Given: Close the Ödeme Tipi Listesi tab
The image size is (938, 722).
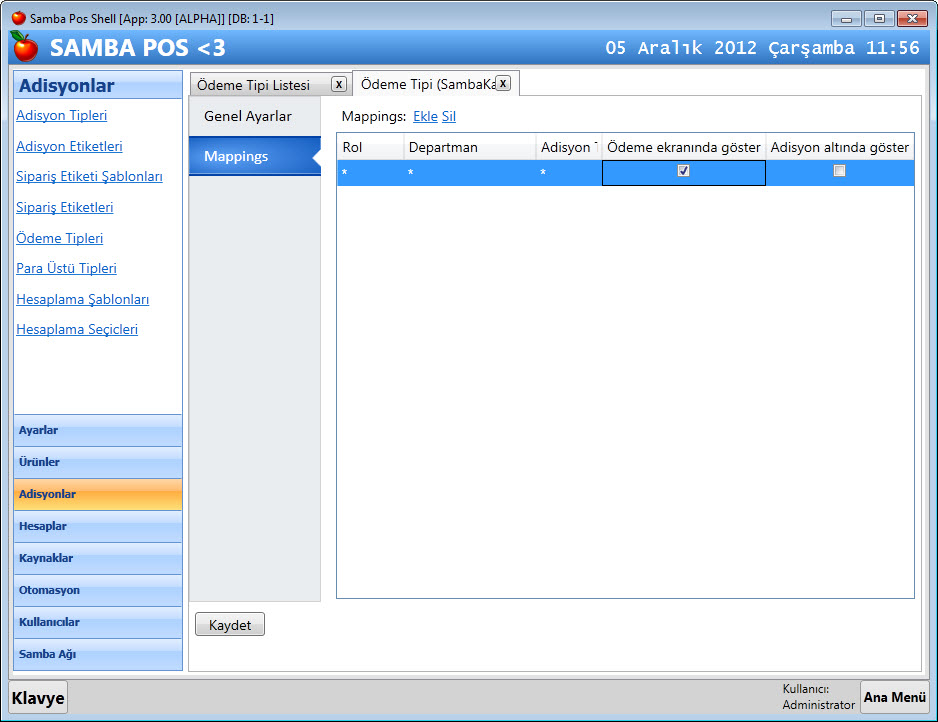Looking at the screenshot, I should coord(339,84).
